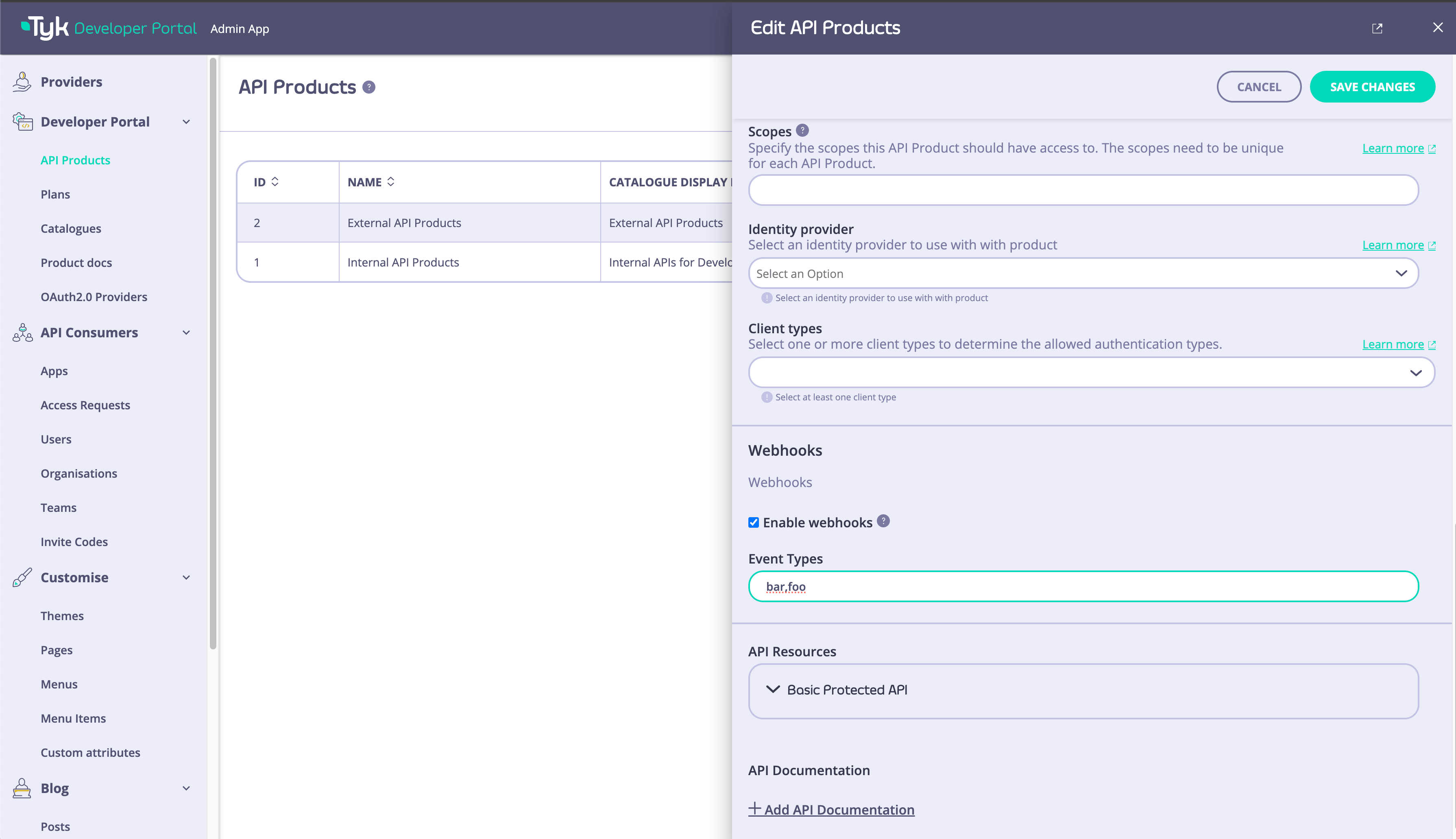Viewport: 1456px width, 839px height.
Task: Collapse the Blog menu section
Action: [x=186, y=788]
